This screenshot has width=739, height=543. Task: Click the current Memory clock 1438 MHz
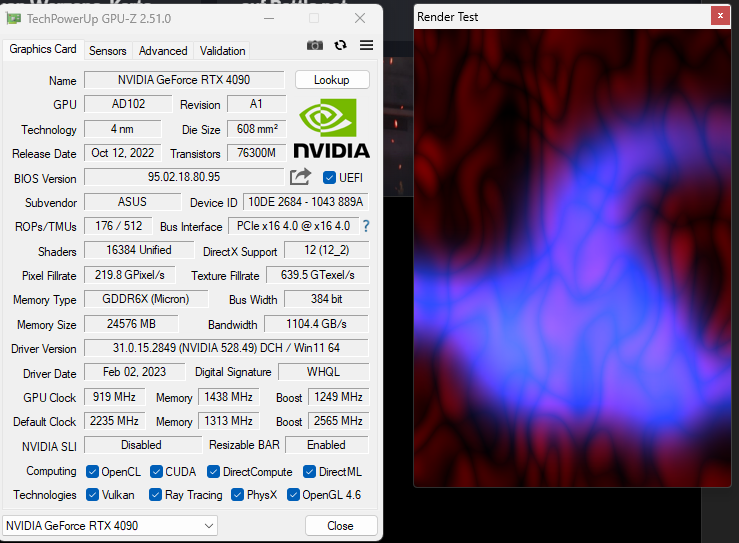point(229,397)
